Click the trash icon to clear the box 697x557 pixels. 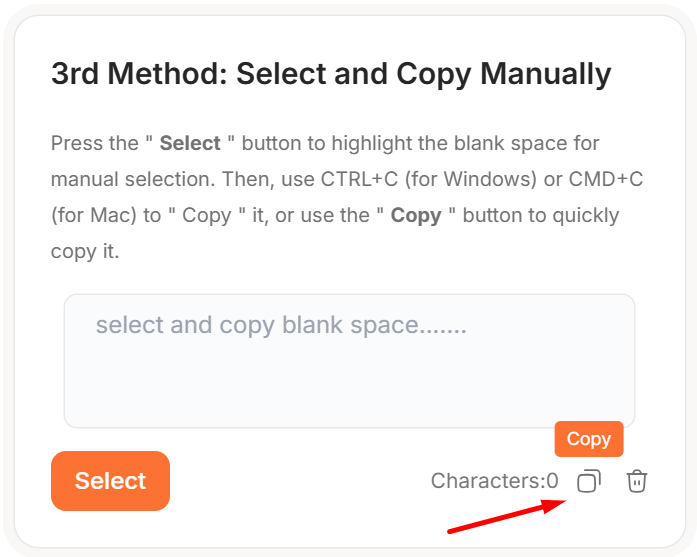(636, 481)
